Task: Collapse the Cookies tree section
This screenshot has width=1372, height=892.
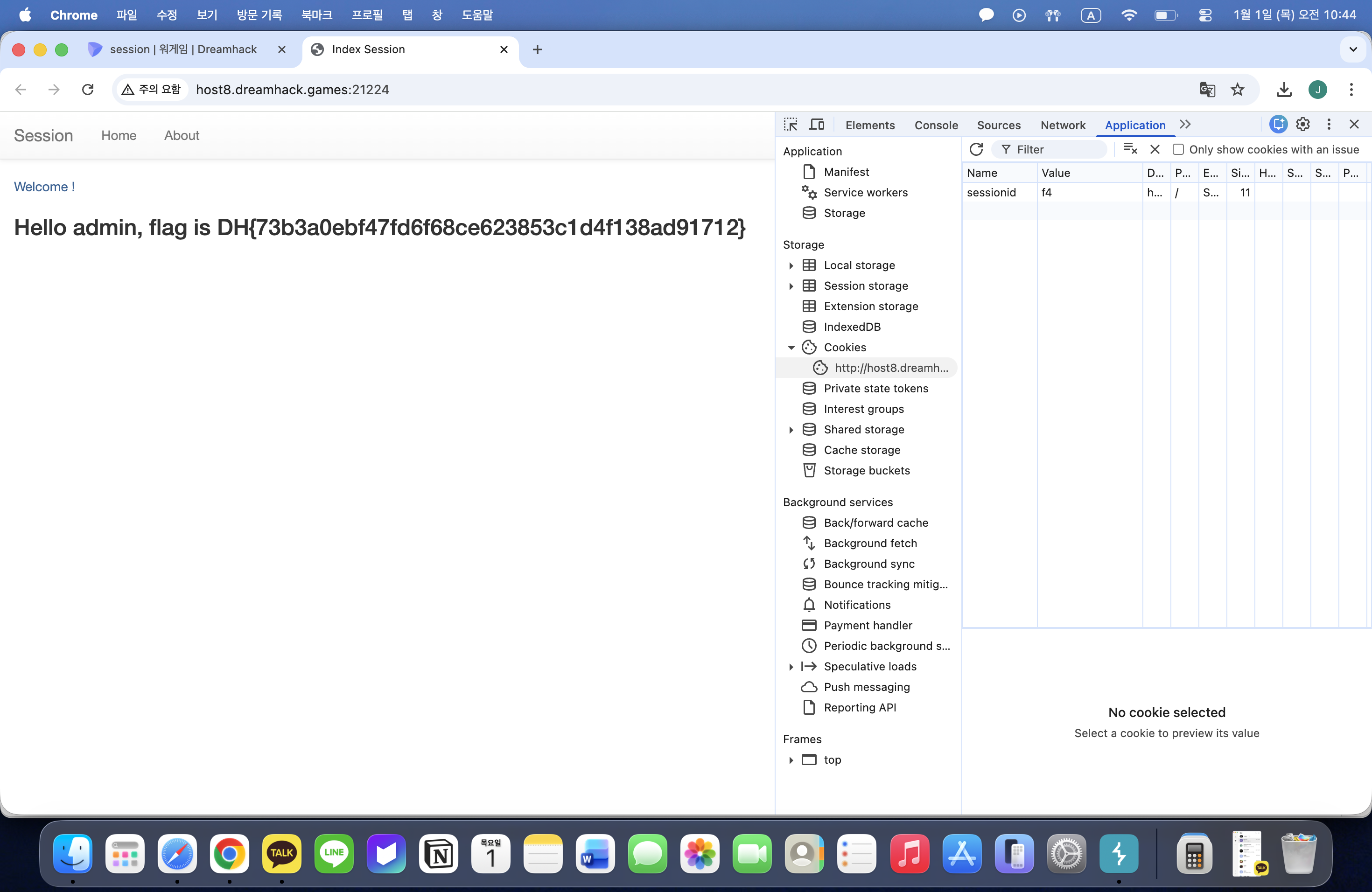Action: point(791,348)
